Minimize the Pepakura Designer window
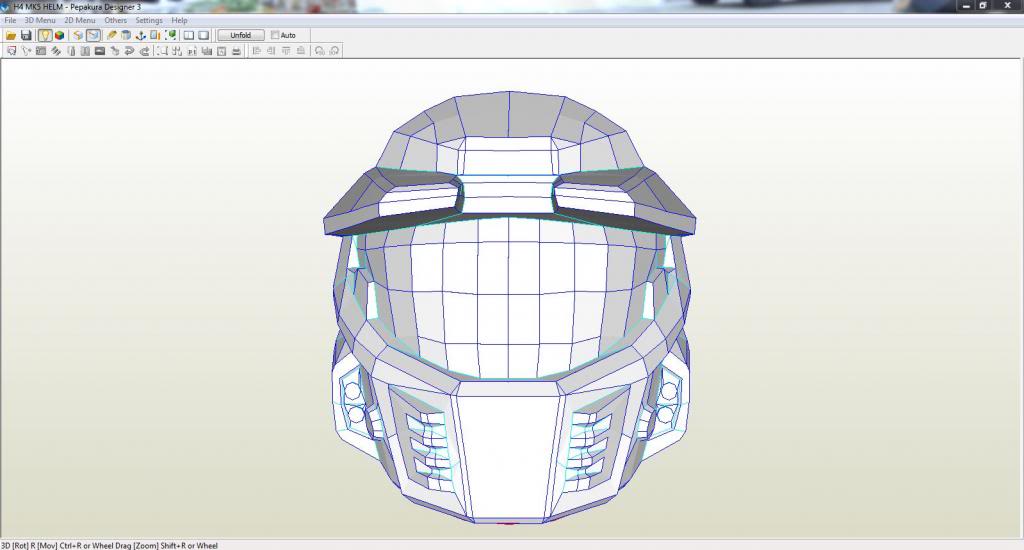Screen dimensions: 1024x550 coord(966,5)
